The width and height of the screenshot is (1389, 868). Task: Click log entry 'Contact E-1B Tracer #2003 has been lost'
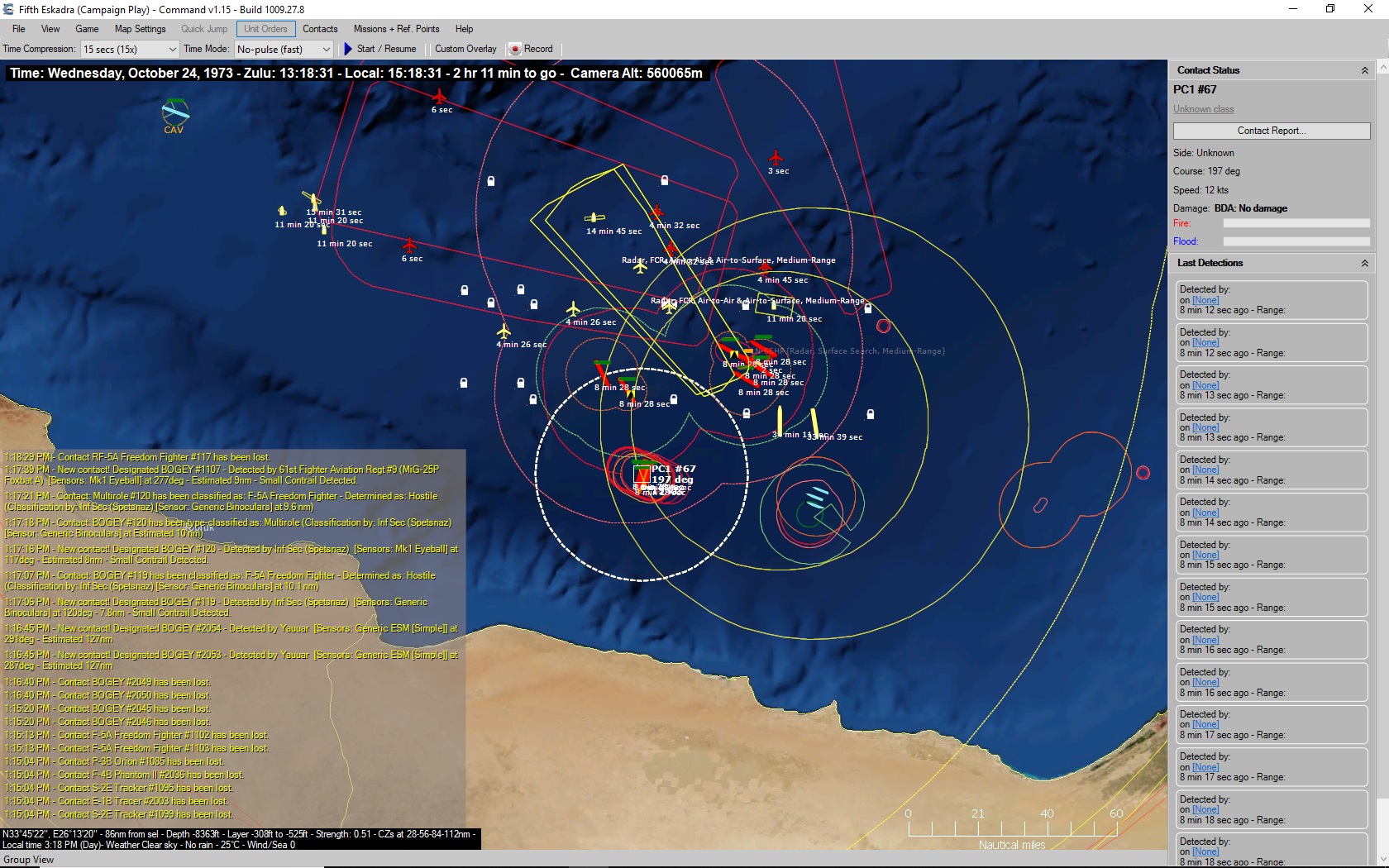[x=116, y=801]
